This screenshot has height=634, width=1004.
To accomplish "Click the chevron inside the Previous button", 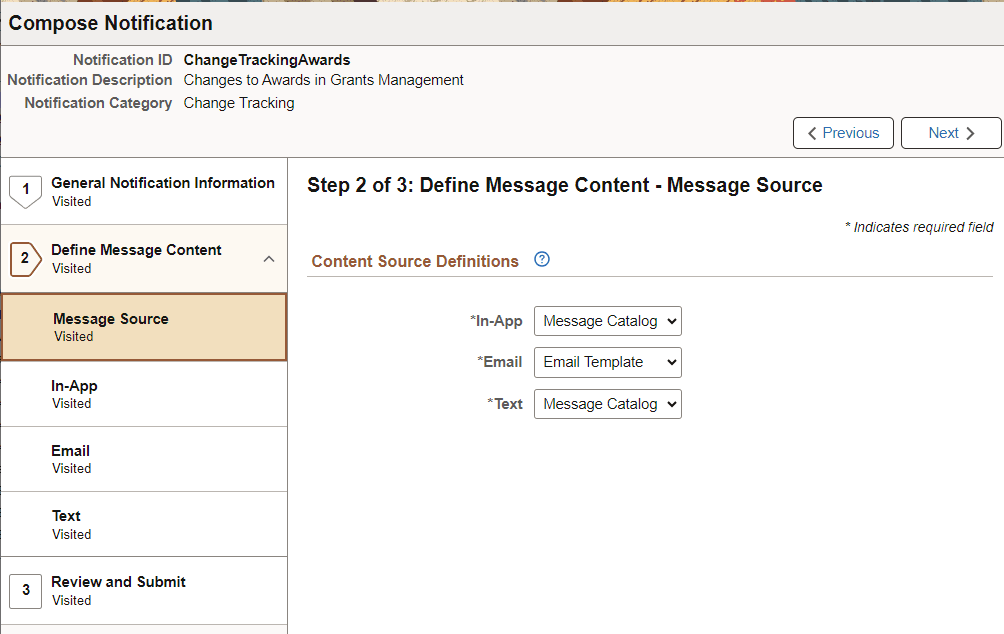I will pos(811,132).
